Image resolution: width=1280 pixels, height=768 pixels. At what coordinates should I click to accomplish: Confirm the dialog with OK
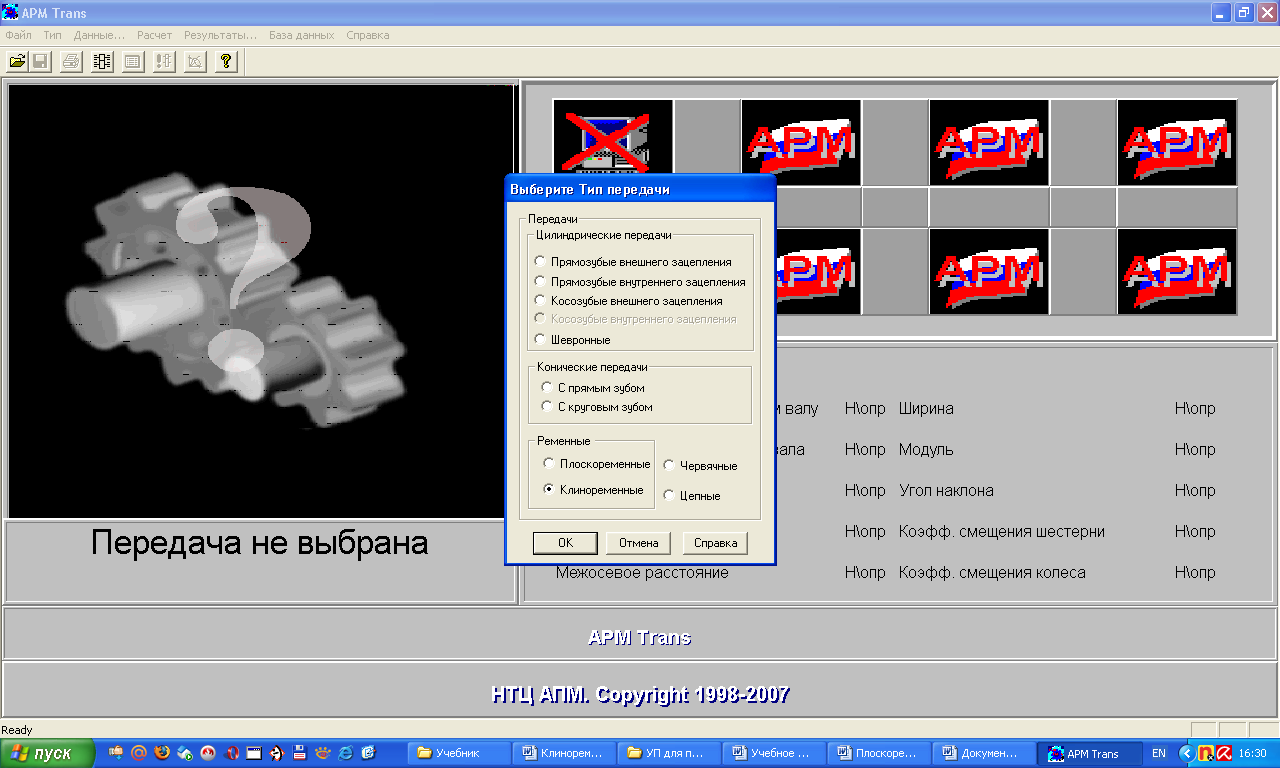click(x=565, y=543)
